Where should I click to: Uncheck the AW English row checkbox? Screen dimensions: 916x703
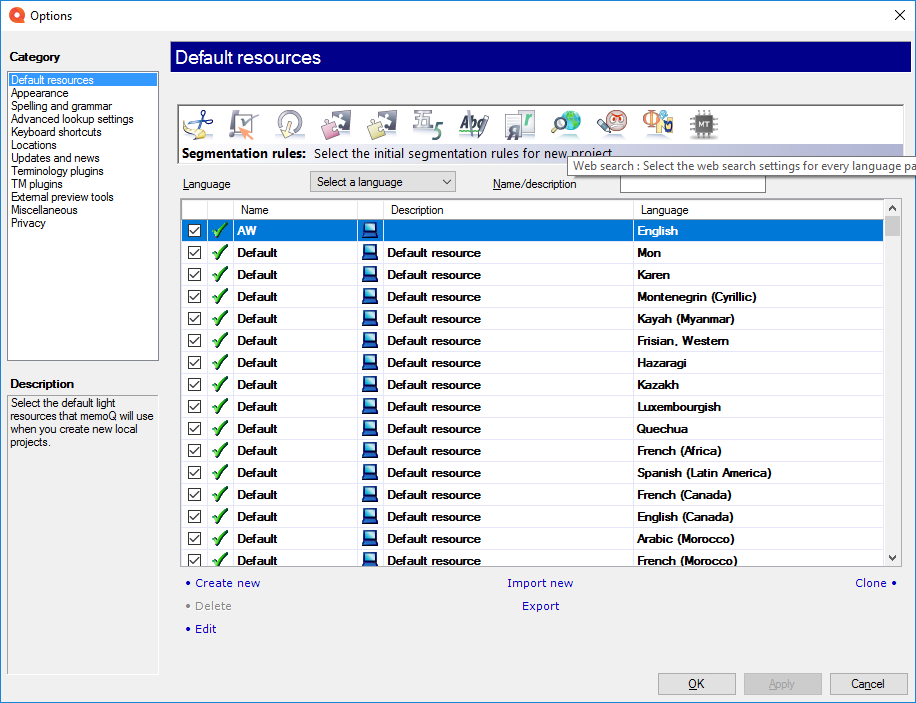[194, 231]
